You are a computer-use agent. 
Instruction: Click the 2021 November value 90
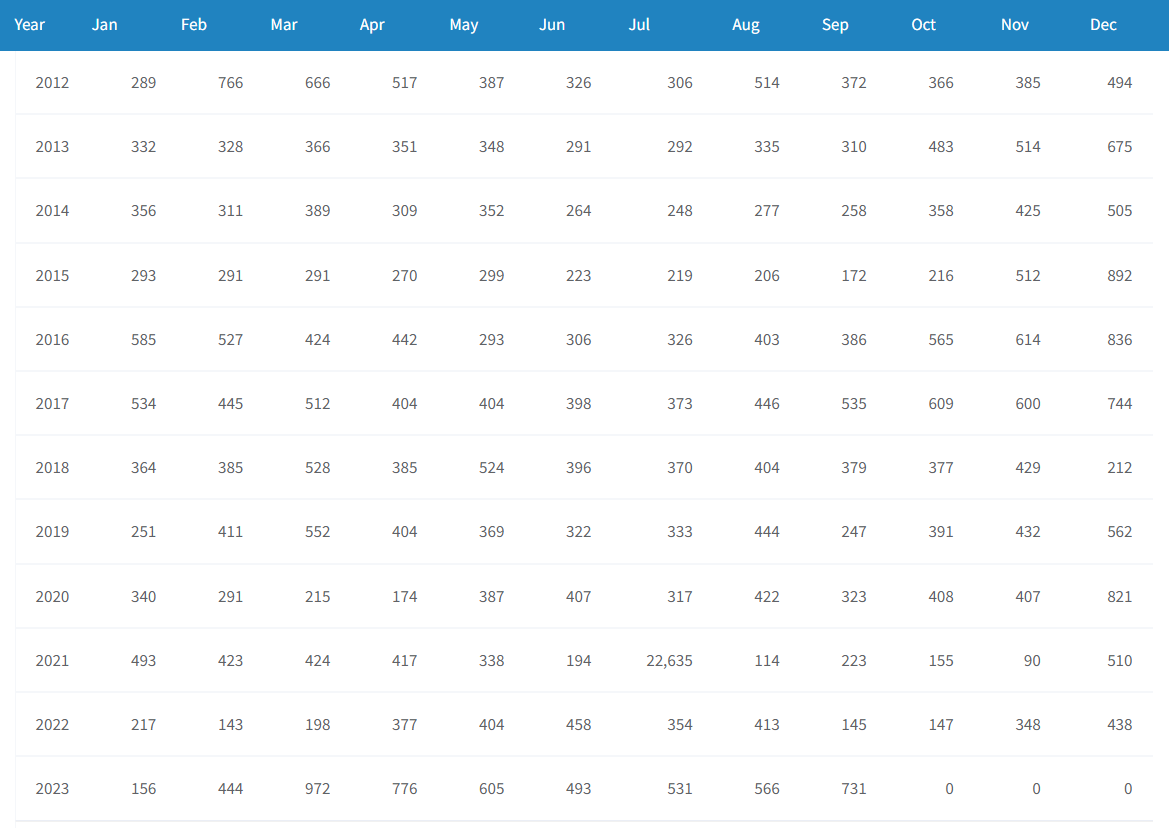pos(1032,661)
